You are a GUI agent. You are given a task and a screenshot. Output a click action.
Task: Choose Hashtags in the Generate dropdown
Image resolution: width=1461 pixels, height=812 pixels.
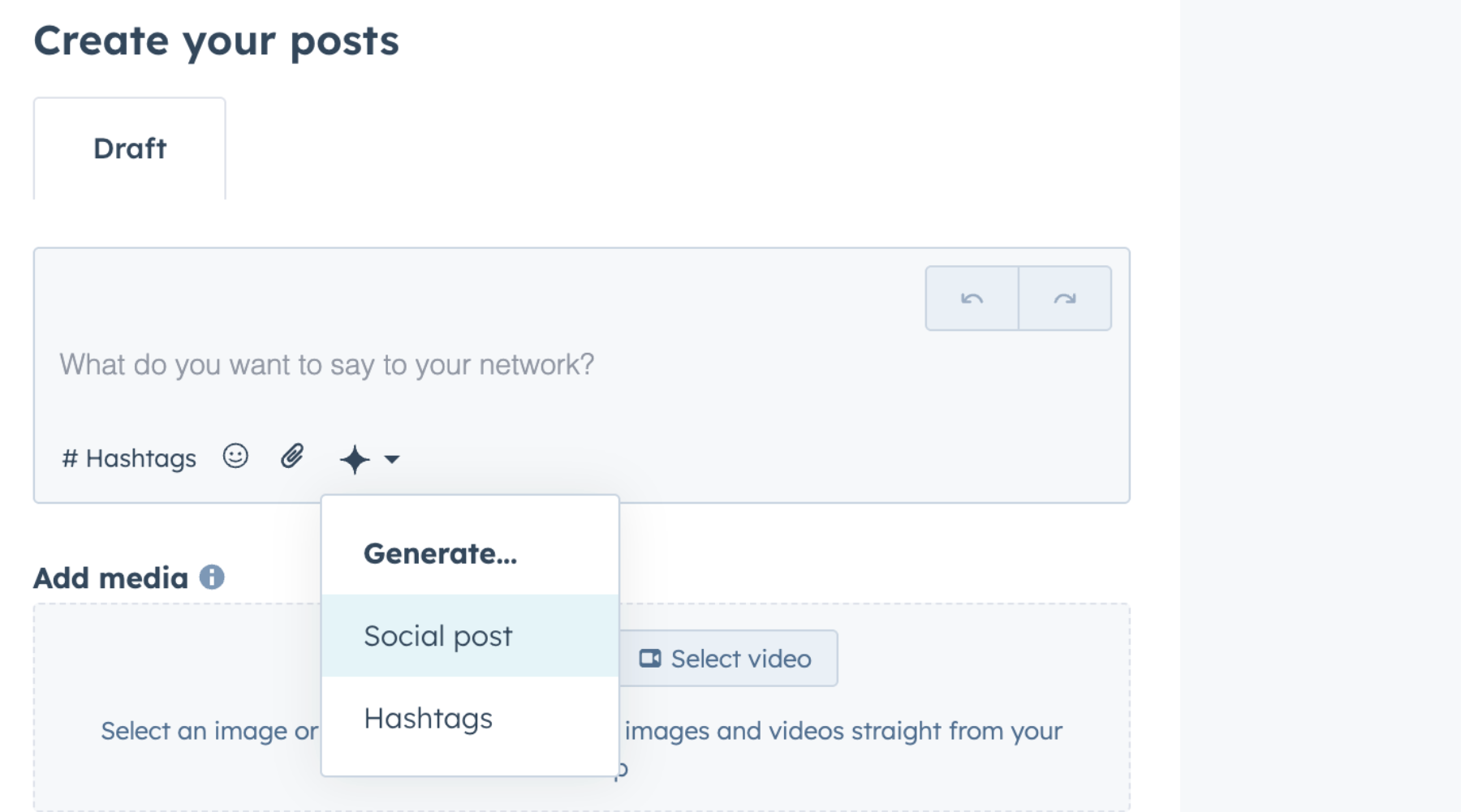coord(429,719)
